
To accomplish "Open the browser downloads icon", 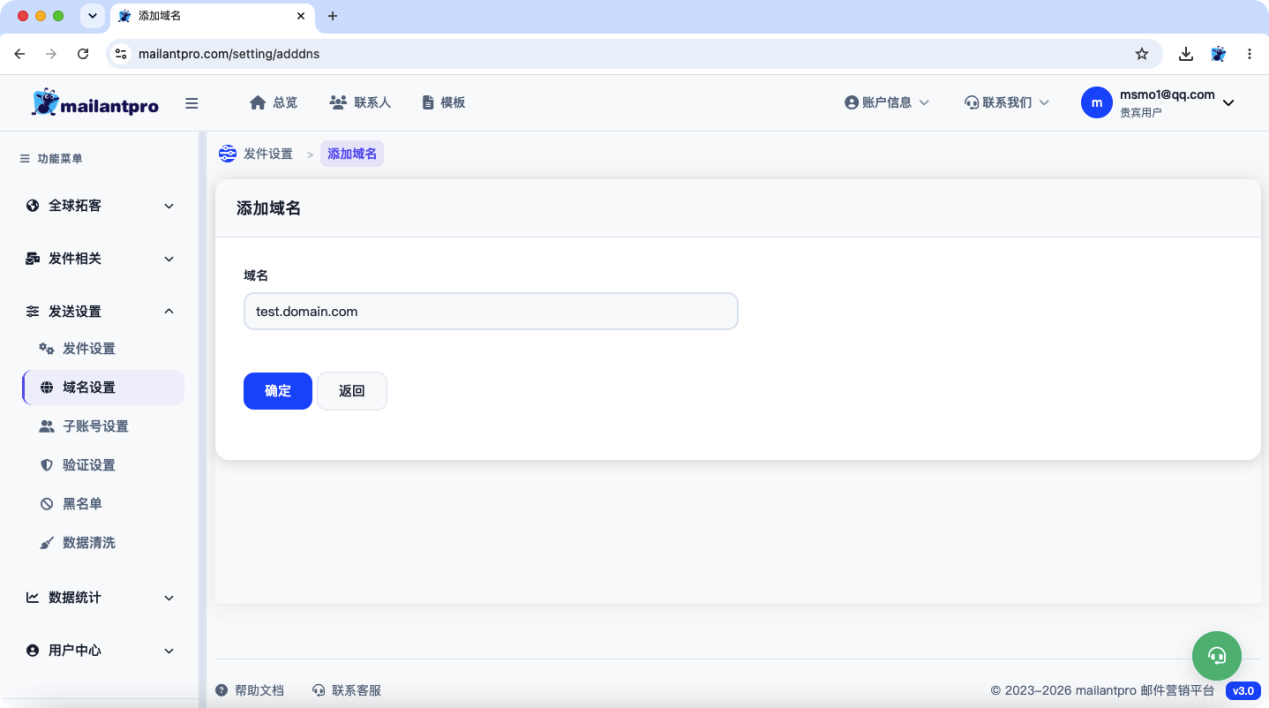I will [x=1186, y=54].
